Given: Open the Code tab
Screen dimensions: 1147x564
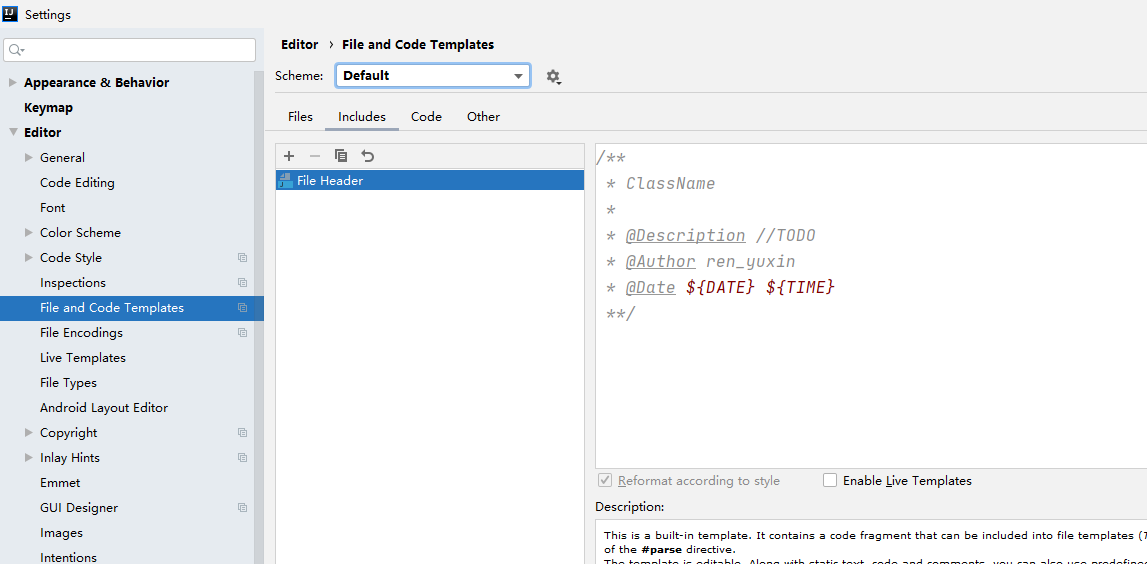Looking at the screenshot, I should (426, 117).
